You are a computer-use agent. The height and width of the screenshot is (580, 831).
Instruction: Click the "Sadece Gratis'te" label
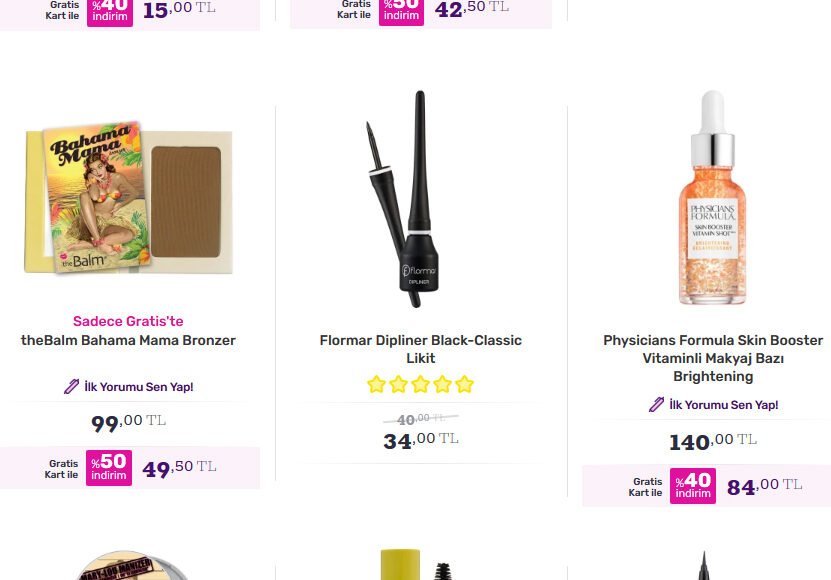click(128, 321)
